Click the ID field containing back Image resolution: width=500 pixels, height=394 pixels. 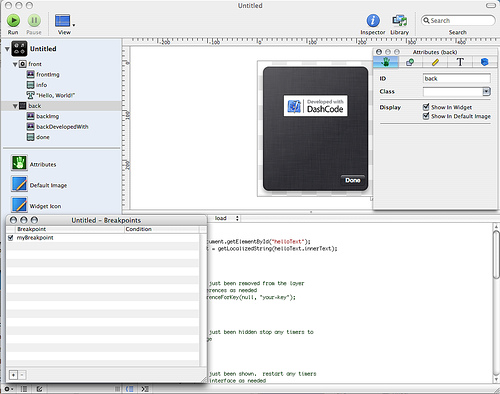click(x=457, y=79)
